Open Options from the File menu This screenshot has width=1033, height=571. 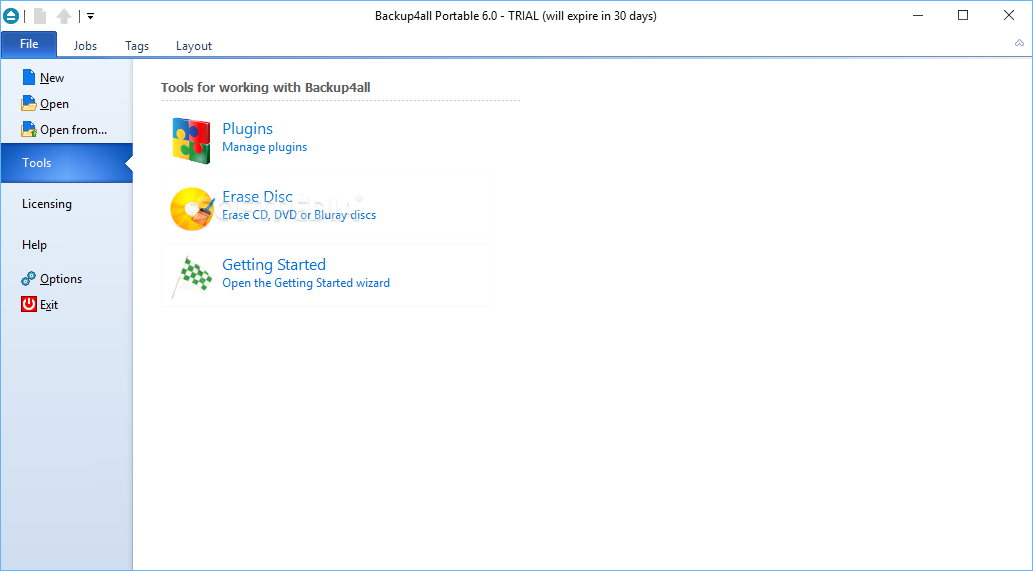(x=61, y=279)
